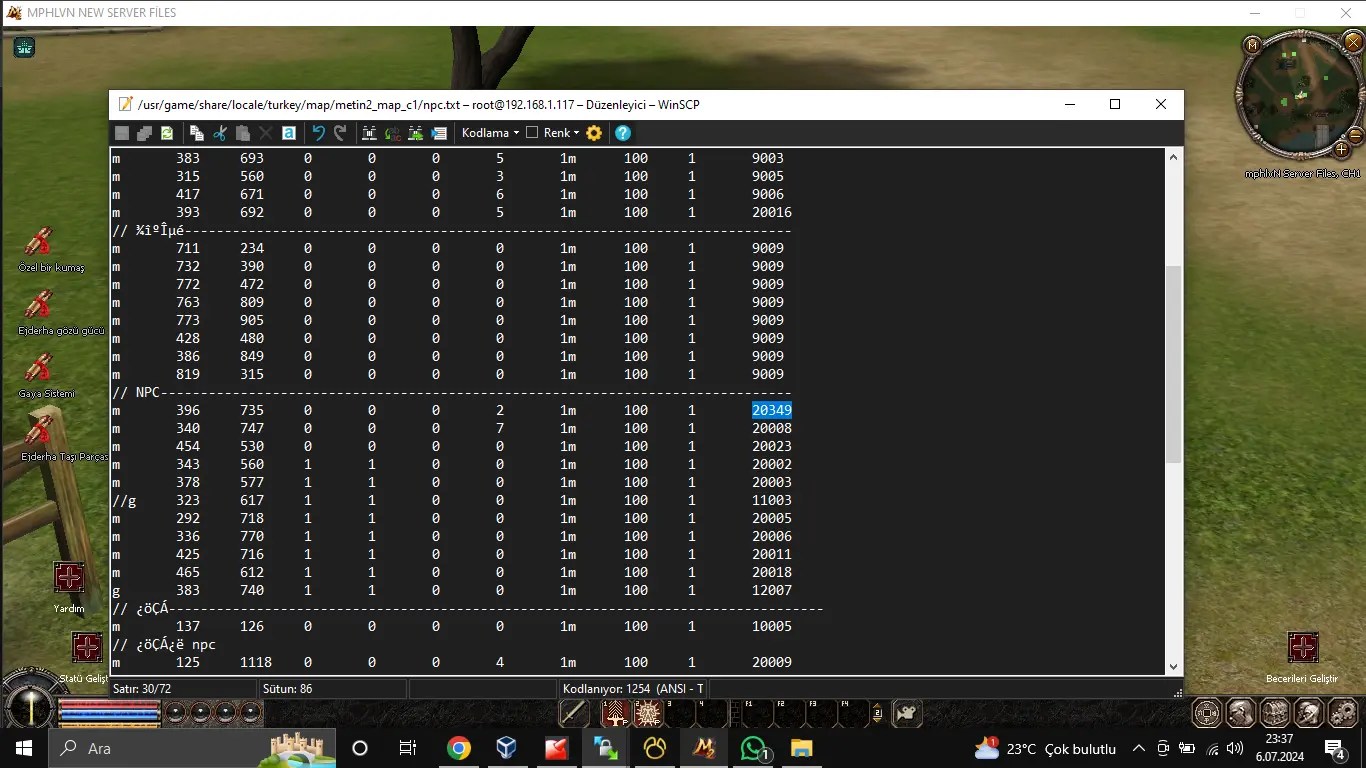Click the value 20008 in NPC section

(x=772, y=428)
